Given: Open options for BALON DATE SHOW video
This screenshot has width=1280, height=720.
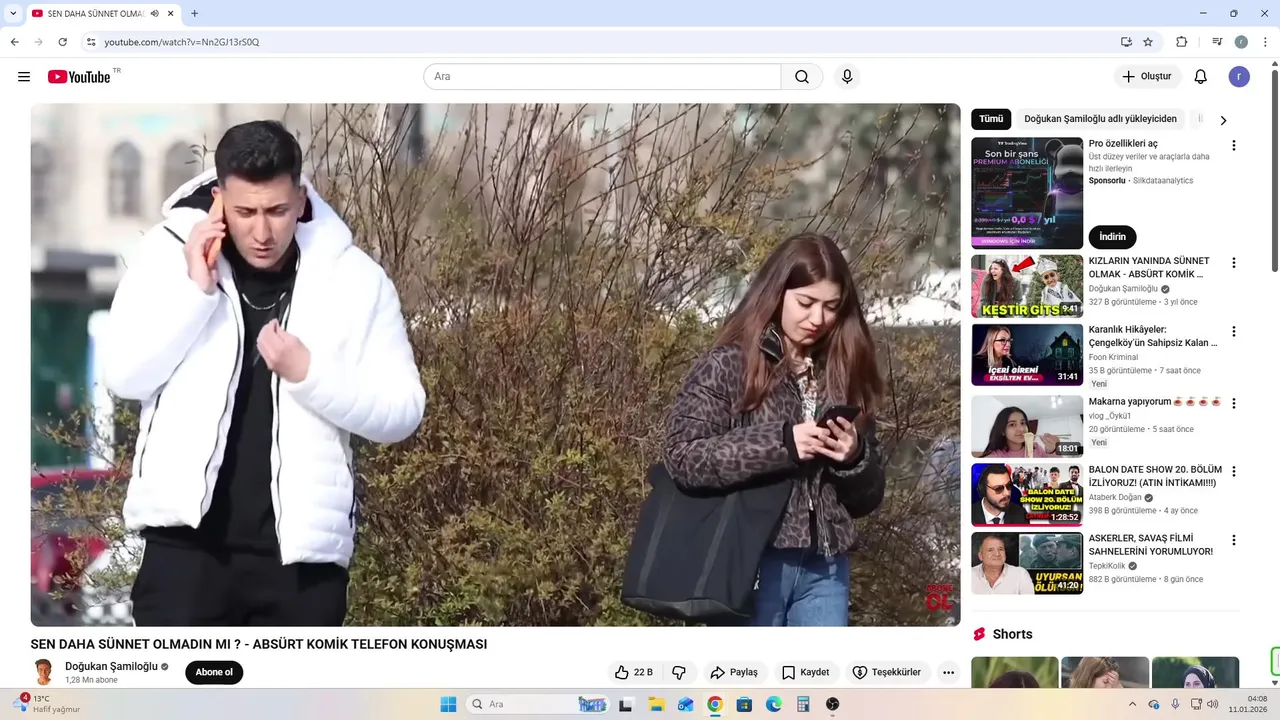Looking at the screenshot, I should tap(1233, 471).
